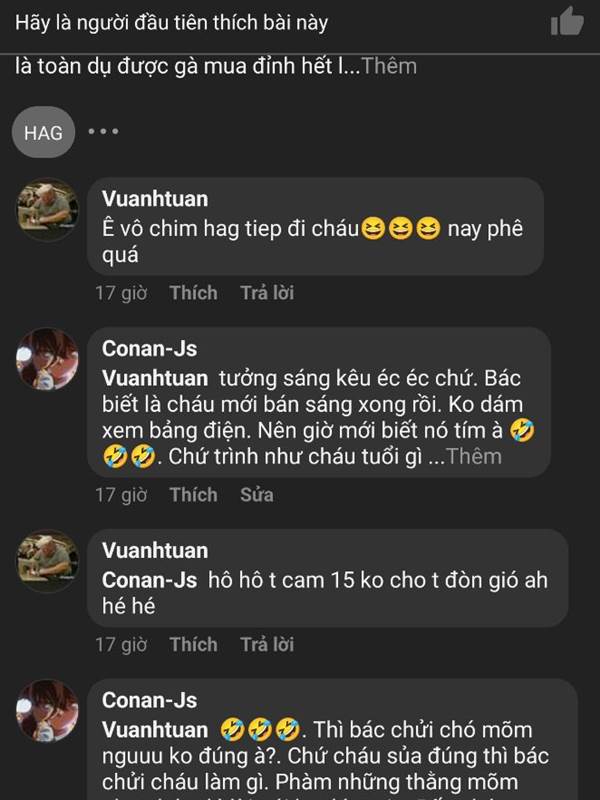Viewport: 600px width, 800px height.
Task: Open the three-dot menu beside HAG
Action: [103, 132]
